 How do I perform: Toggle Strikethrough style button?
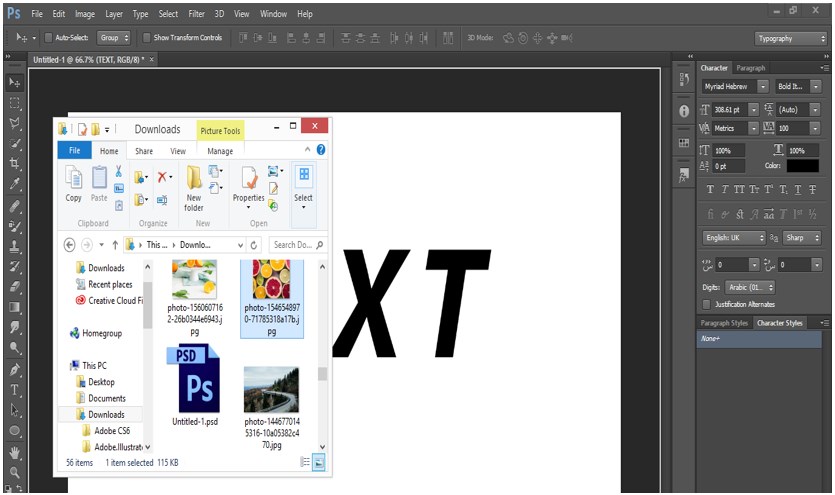[x=813, y=189]
